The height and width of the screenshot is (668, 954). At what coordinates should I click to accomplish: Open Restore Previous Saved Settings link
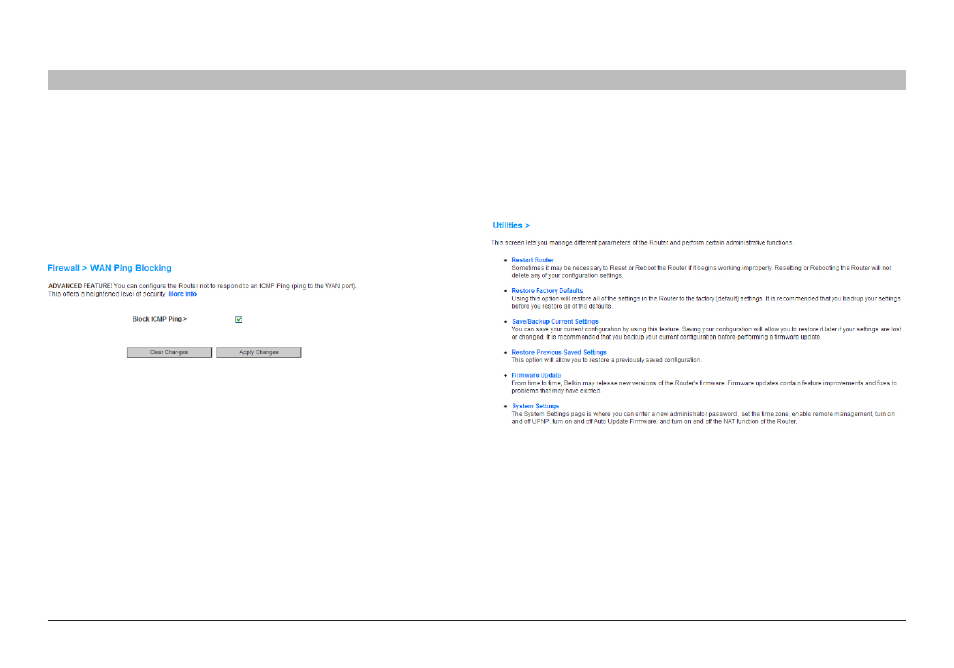pos(559,352)
